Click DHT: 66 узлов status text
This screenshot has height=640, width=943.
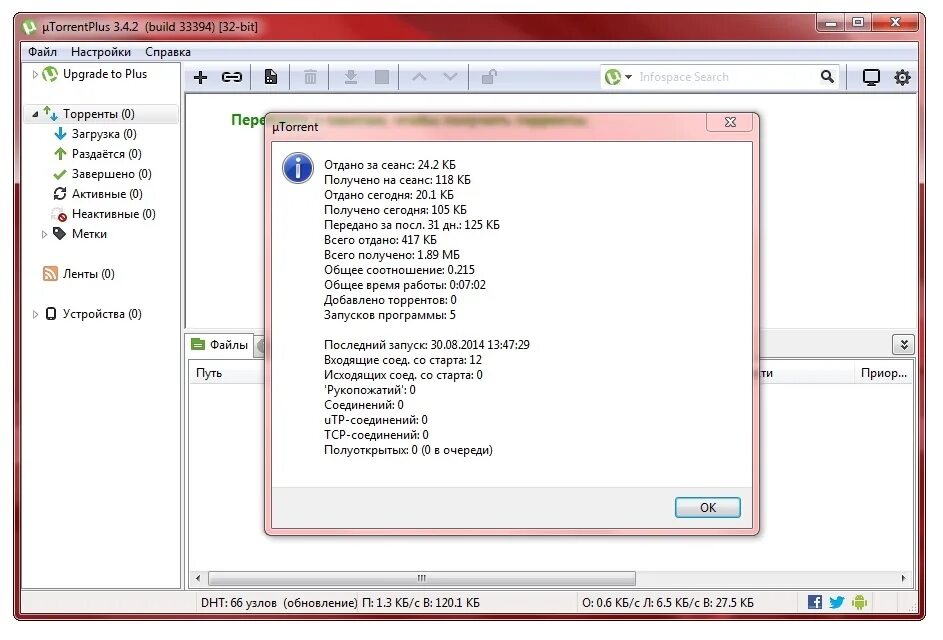(x=279, y=602)
